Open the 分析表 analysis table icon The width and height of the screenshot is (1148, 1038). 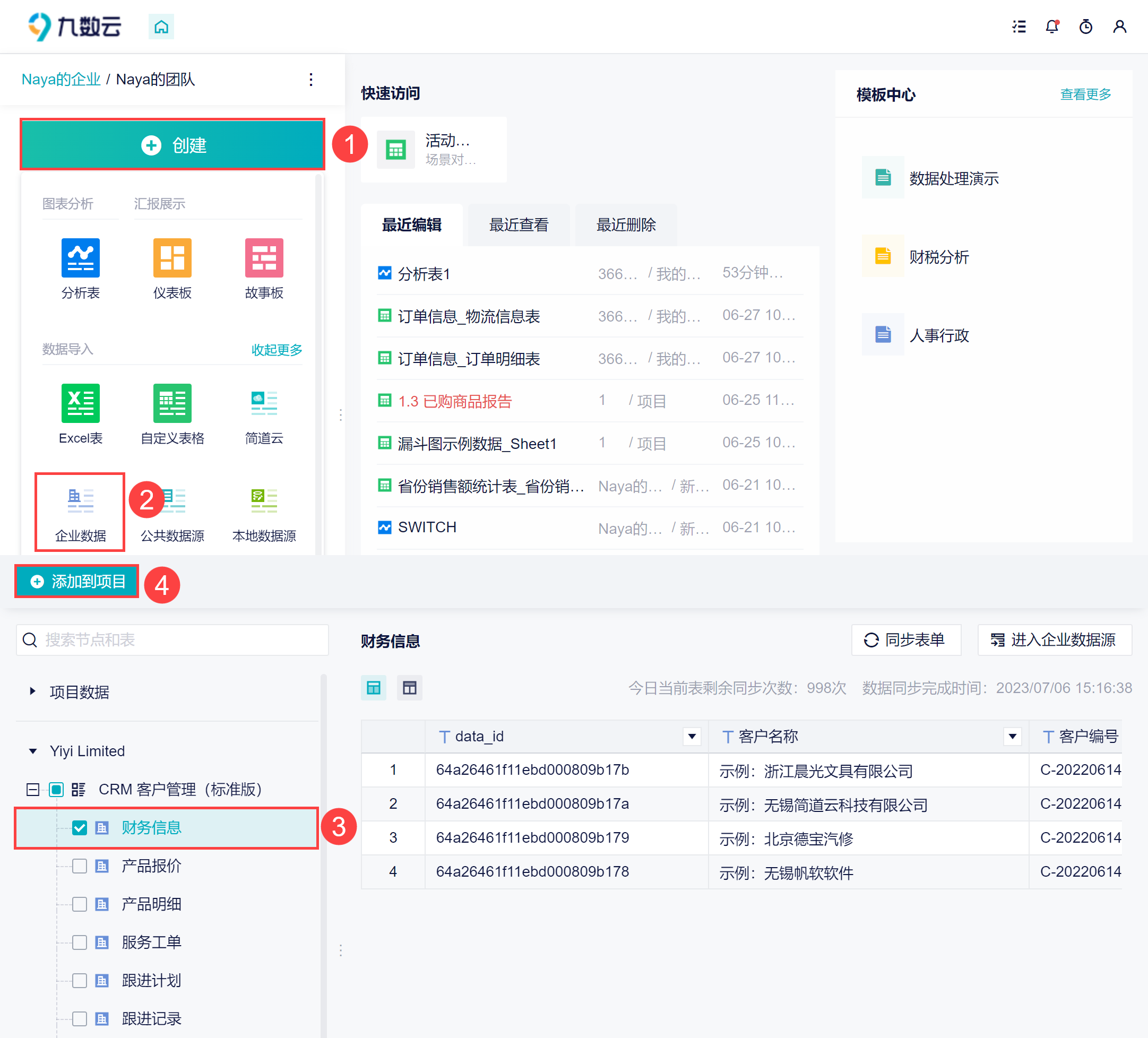tap(80, 258)
